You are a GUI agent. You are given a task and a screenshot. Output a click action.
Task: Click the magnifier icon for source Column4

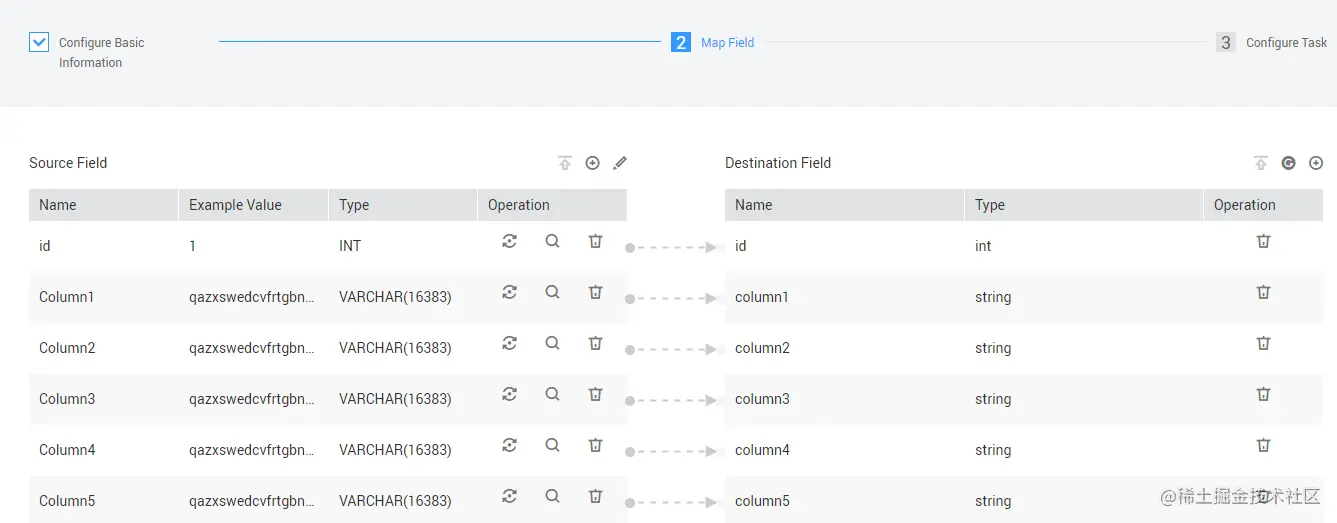552,445
